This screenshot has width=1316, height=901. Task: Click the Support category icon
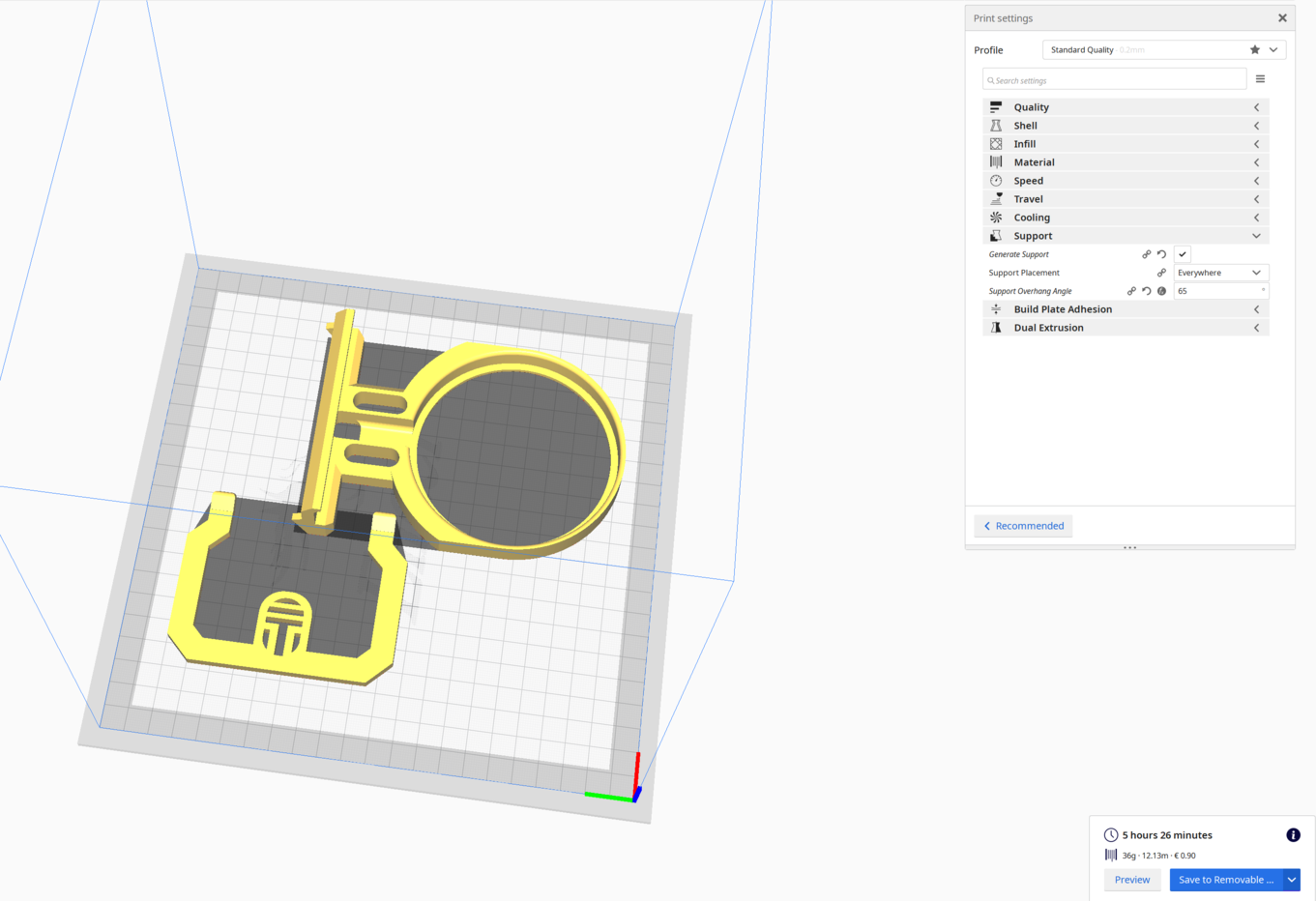click(996, 236)
